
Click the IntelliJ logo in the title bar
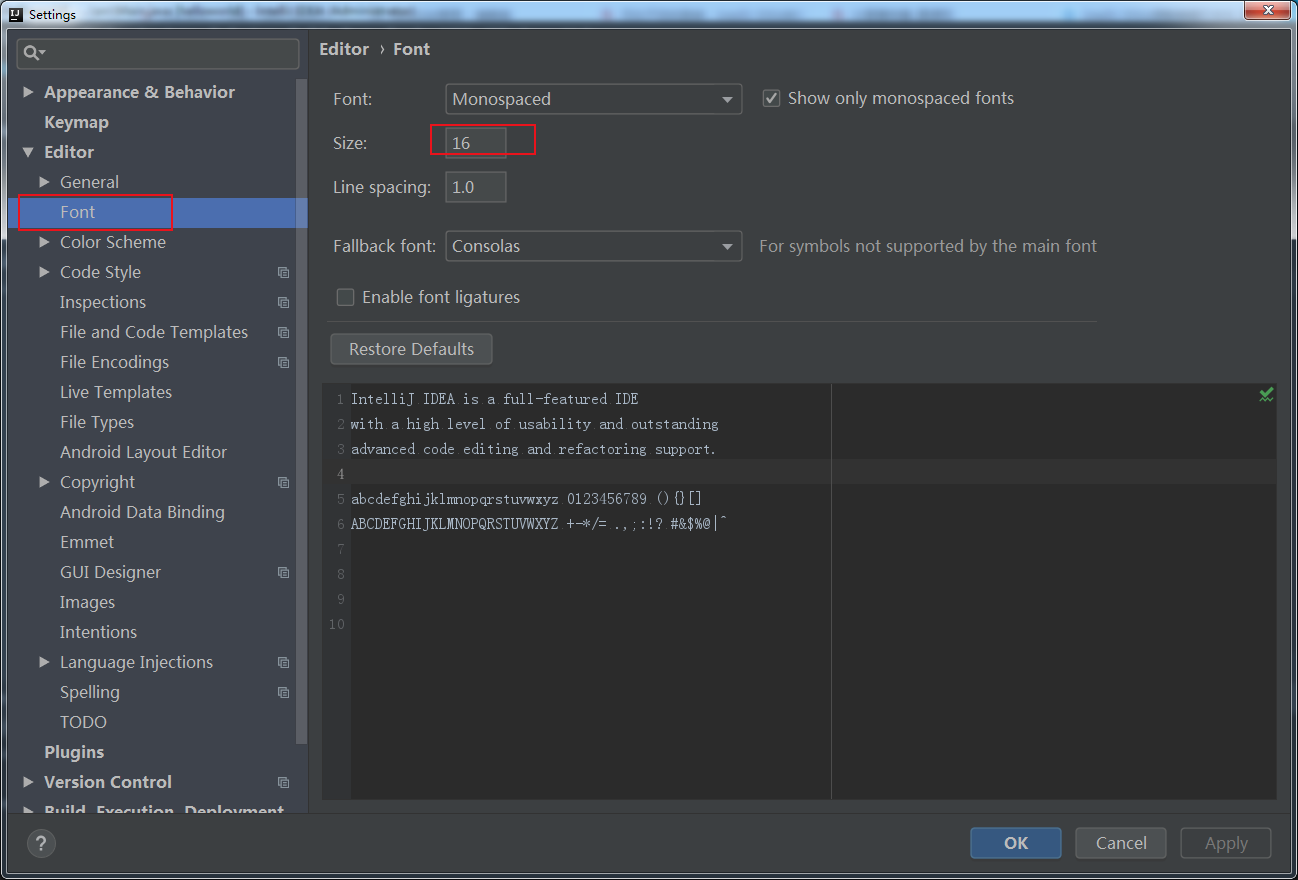[x=15, y=14]
